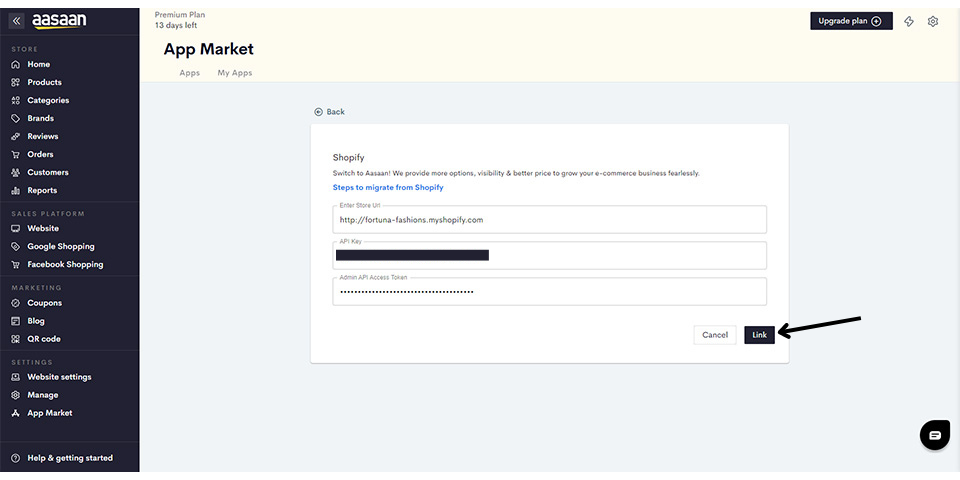
Task: Click the Coupons sidebar icon
Action: pyautogui.click(x=16, y=303)
